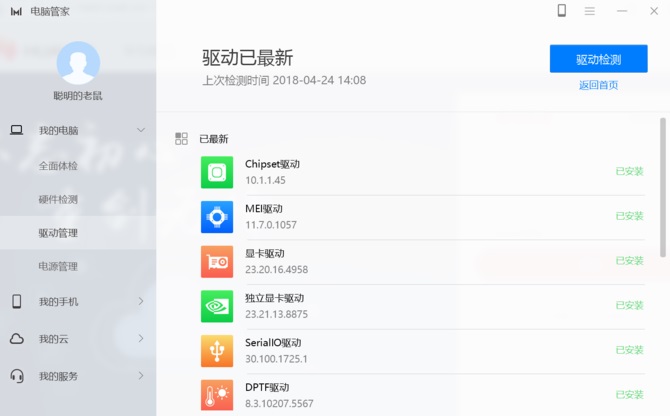This screenshot has width=670, height=416.
Task: Click the user avatar profile picture
Action: 78,63
